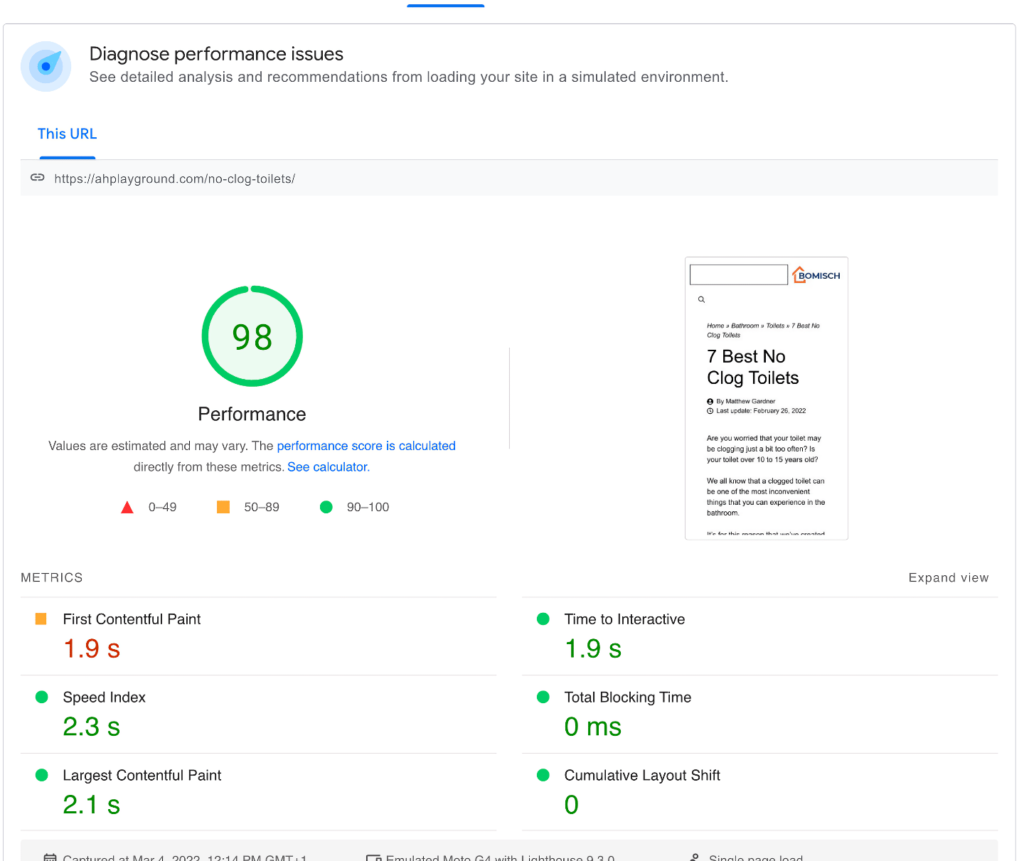Viewport: 1024px width, 861px height.
Task: Open the See calculator link
Action: [x=328, y=467]
